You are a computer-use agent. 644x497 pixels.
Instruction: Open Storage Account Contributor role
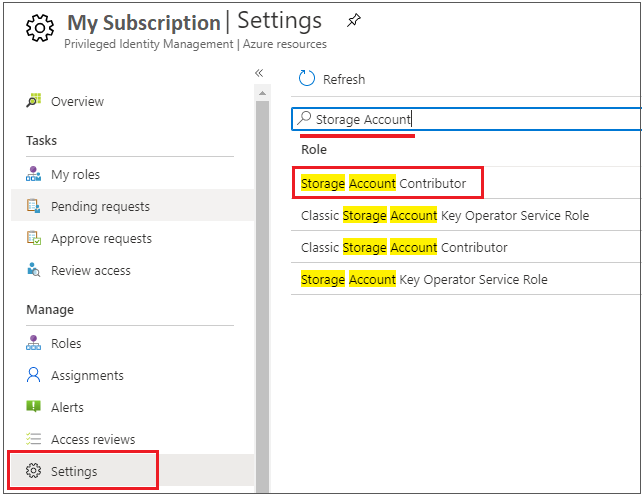coord(383,183)
